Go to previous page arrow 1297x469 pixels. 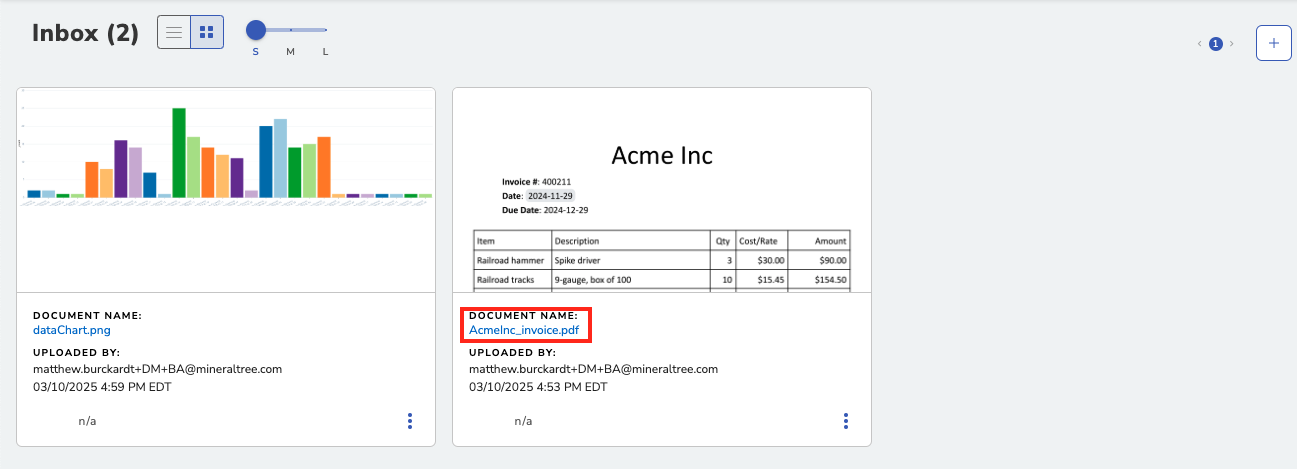[x=1200, y=44]
